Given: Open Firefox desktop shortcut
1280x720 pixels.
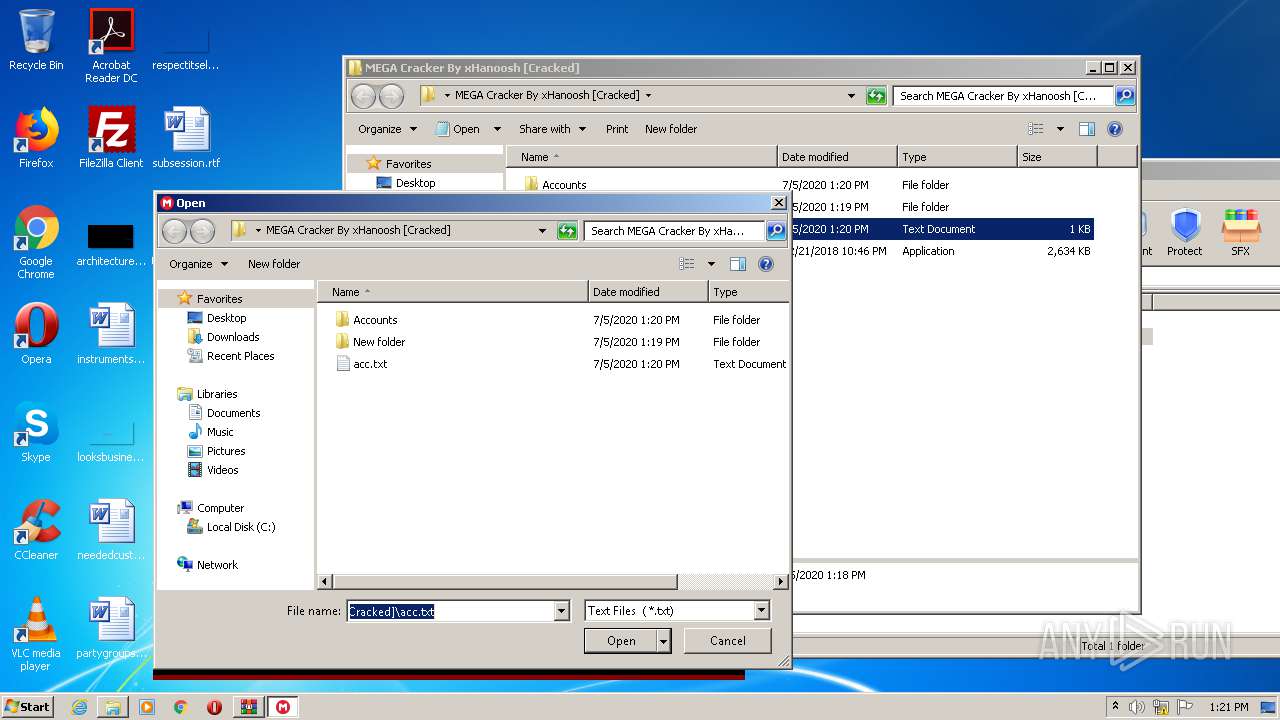Looking at the screenshot, I should click(x=36, y=137).
